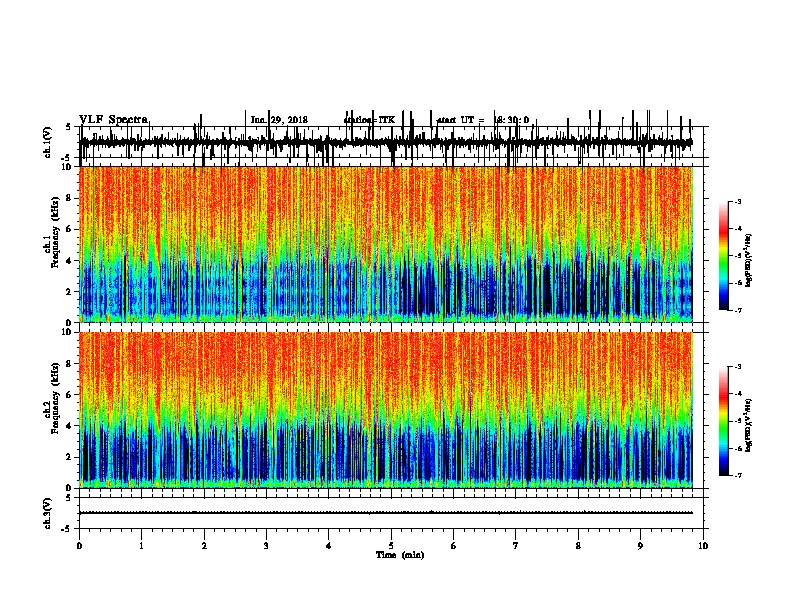Click the "-3" top value of ch.1 color bar
The image size is (792, 612).
click(738, 201)
